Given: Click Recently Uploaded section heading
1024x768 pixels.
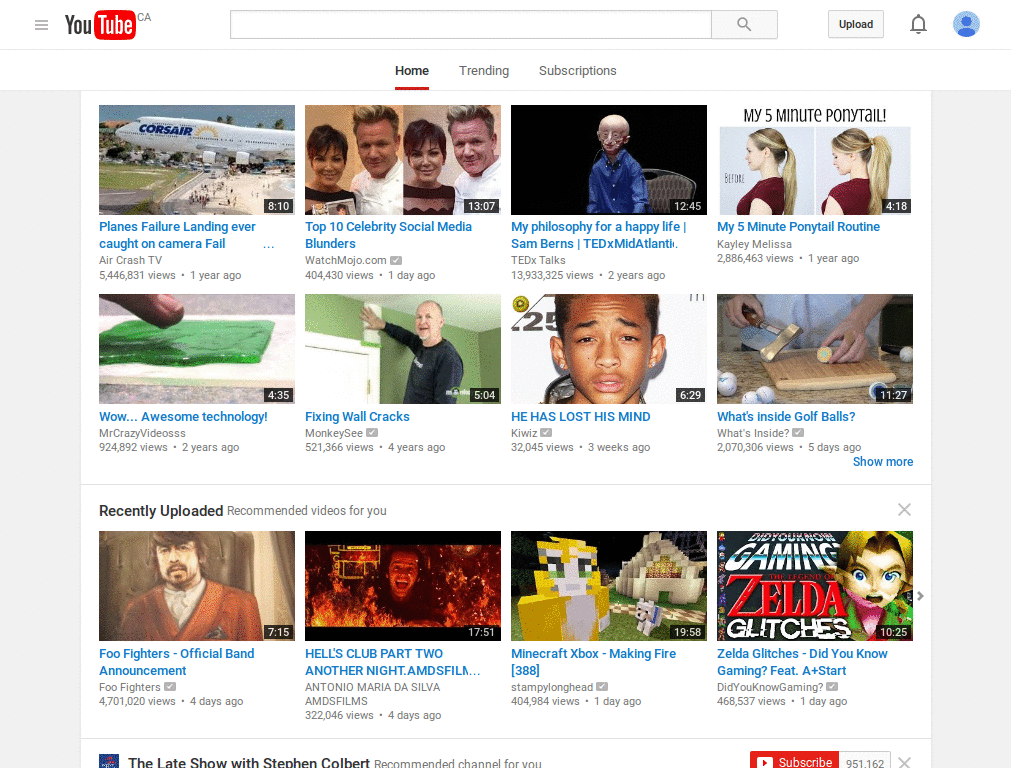Looking at the screenshot, I should [161, 511].
